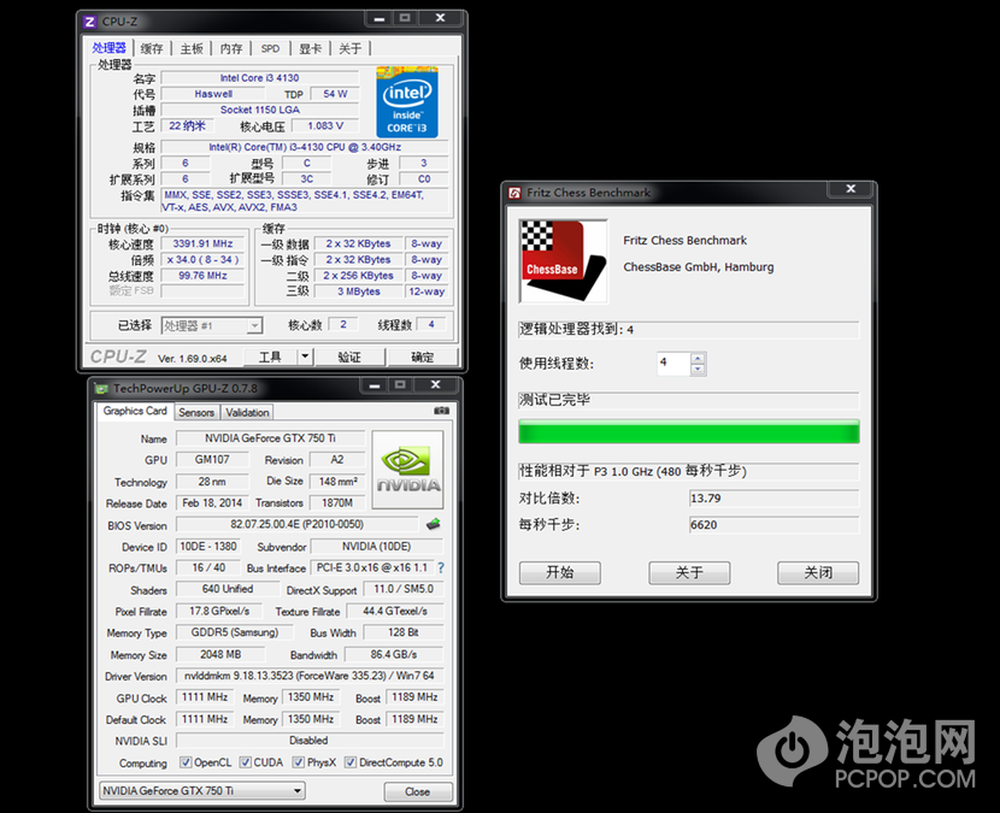The height and width of the screenshot is (813, 1000).
Task: Click the multiplier x 34.0 ( 8 - 34 ) value
Action: click(203, 260)
